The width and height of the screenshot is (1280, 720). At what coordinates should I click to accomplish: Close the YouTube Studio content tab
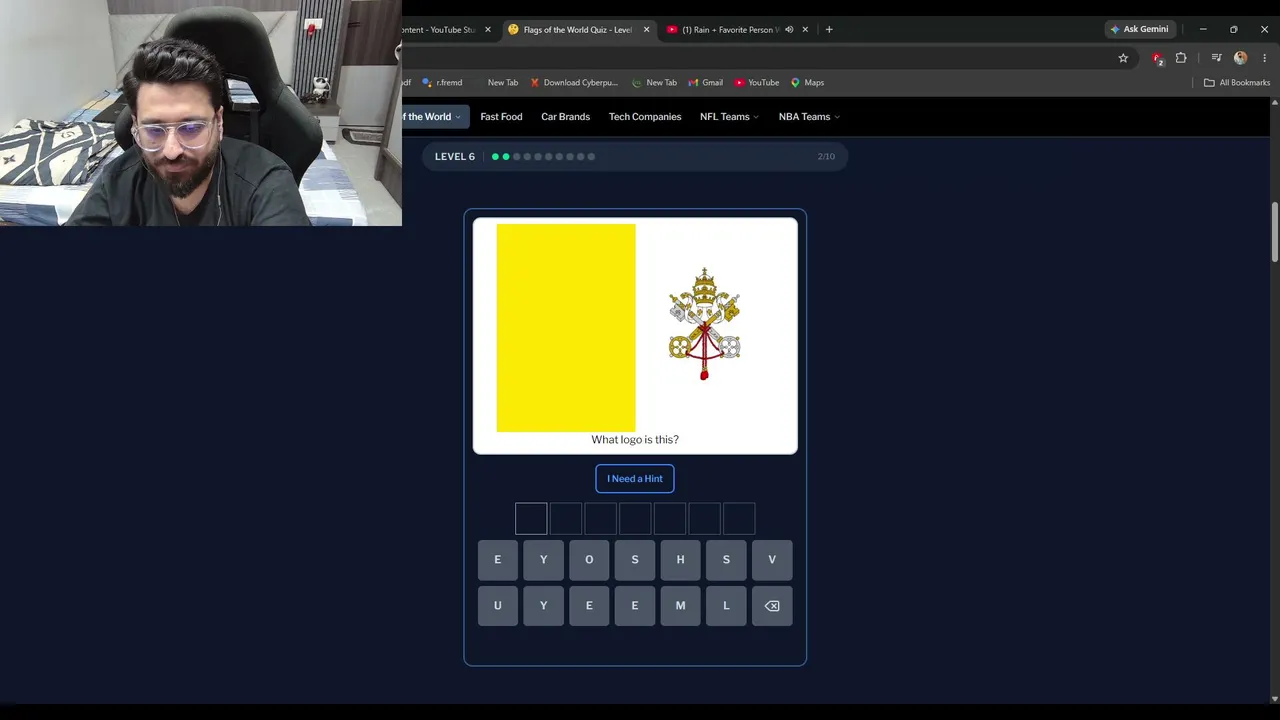click(x=488, y=30)
